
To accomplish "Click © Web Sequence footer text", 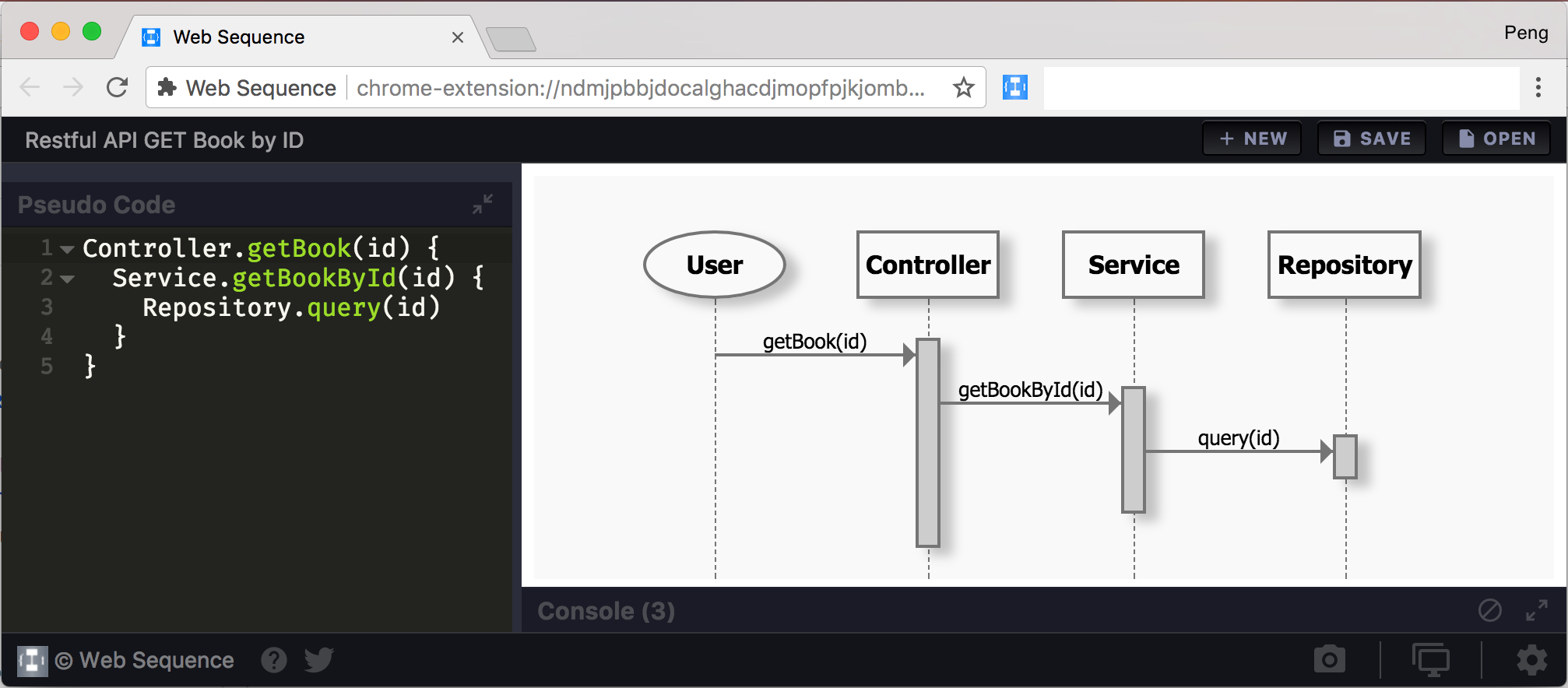I will 145,661.
